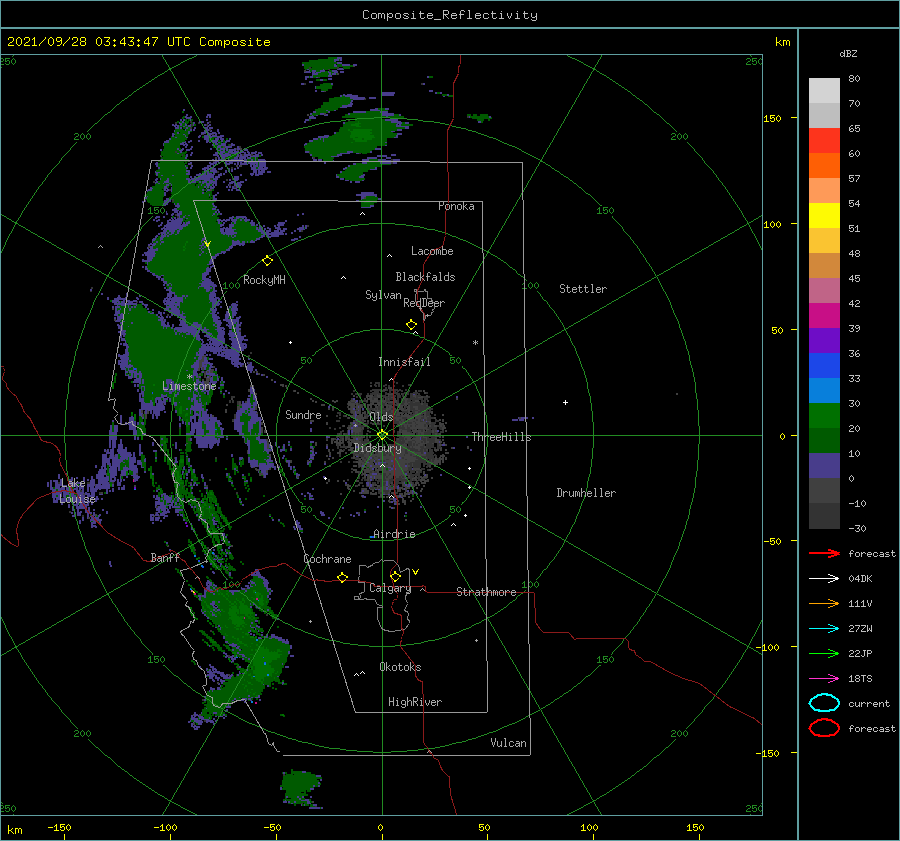Click the dBZ legend heading
Viewport: 900px width, 841px height.
pyautogui.click(x=848, y=54)
